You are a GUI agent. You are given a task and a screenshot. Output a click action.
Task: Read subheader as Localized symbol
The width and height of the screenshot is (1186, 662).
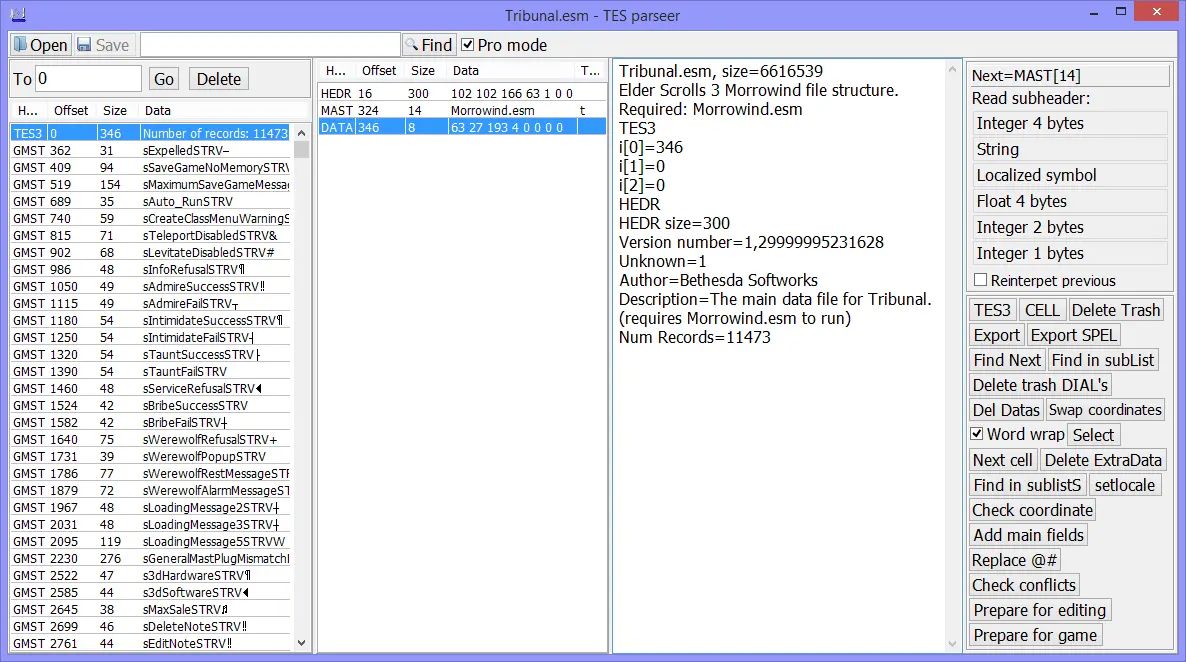click(x=1070, y=176)
